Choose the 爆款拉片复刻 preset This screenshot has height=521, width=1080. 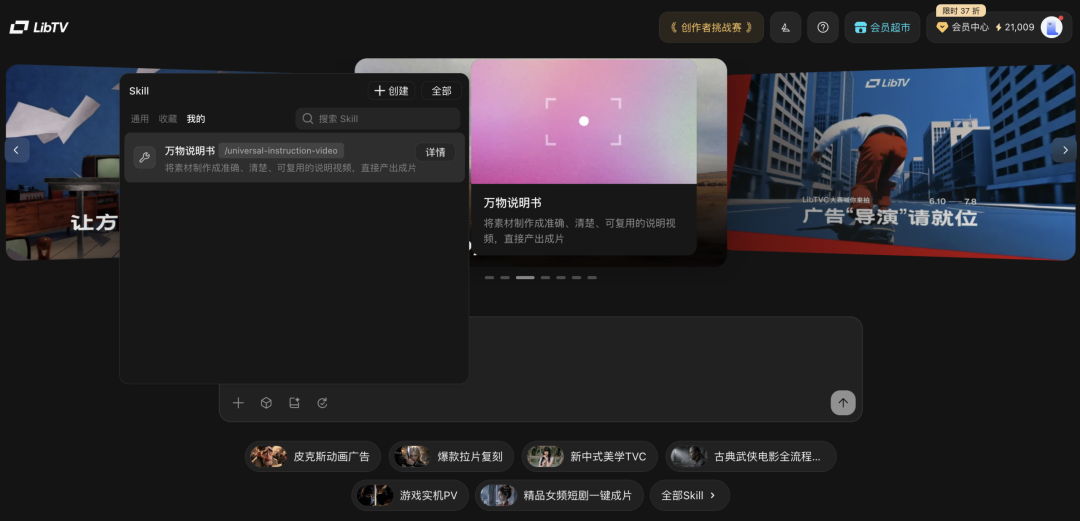point(451,456)
